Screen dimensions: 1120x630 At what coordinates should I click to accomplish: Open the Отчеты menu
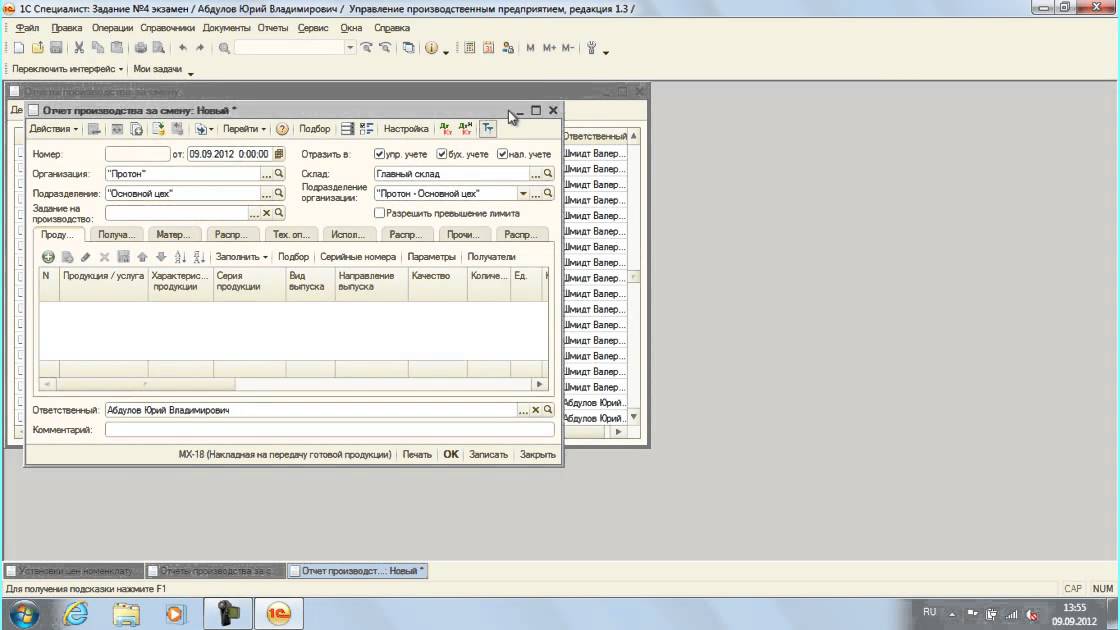(273, 28)
